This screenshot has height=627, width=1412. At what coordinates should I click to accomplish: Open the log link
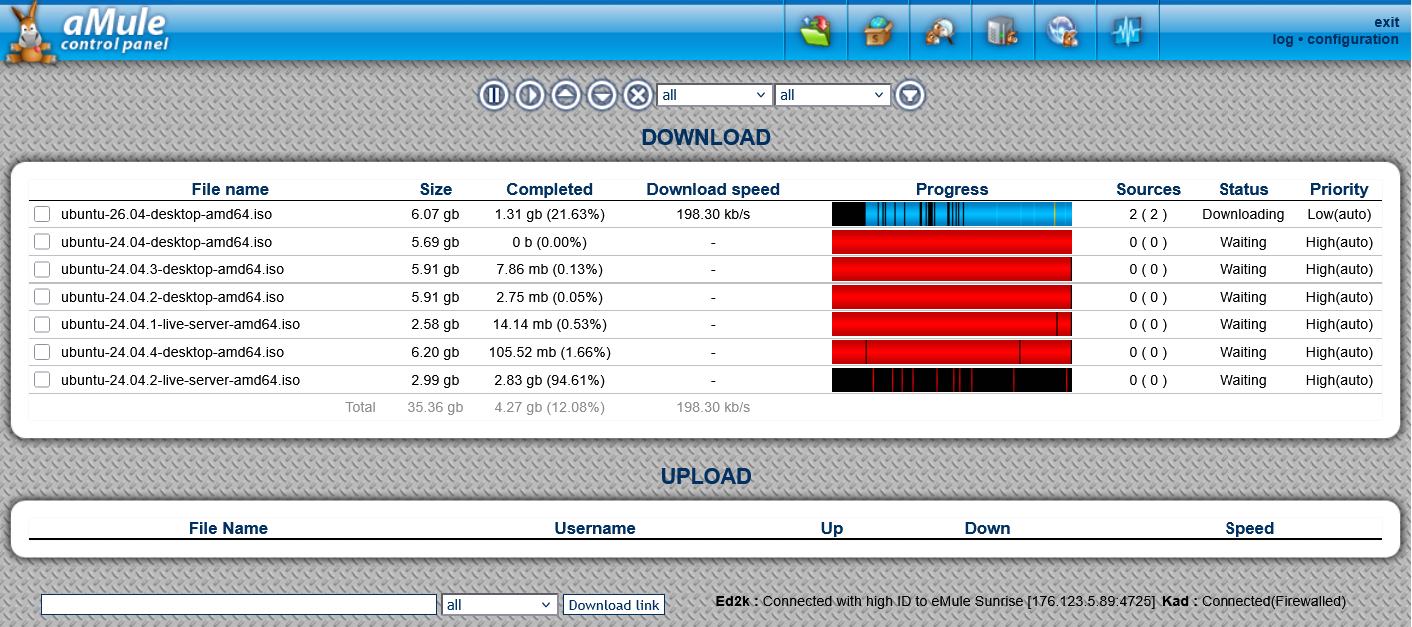(x=1283, y=39)
